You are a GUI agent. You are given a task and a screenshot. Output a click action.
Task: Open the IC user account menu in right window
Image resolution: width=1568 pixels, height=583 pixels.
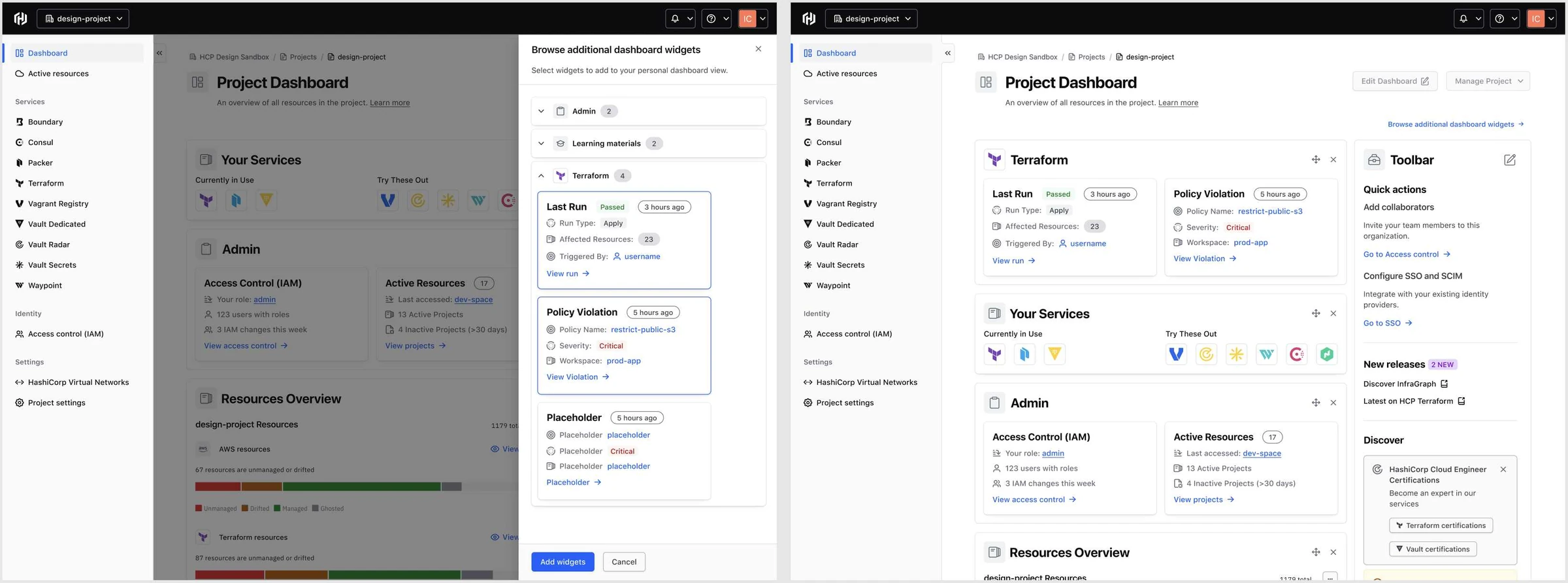pos(1541,18)
